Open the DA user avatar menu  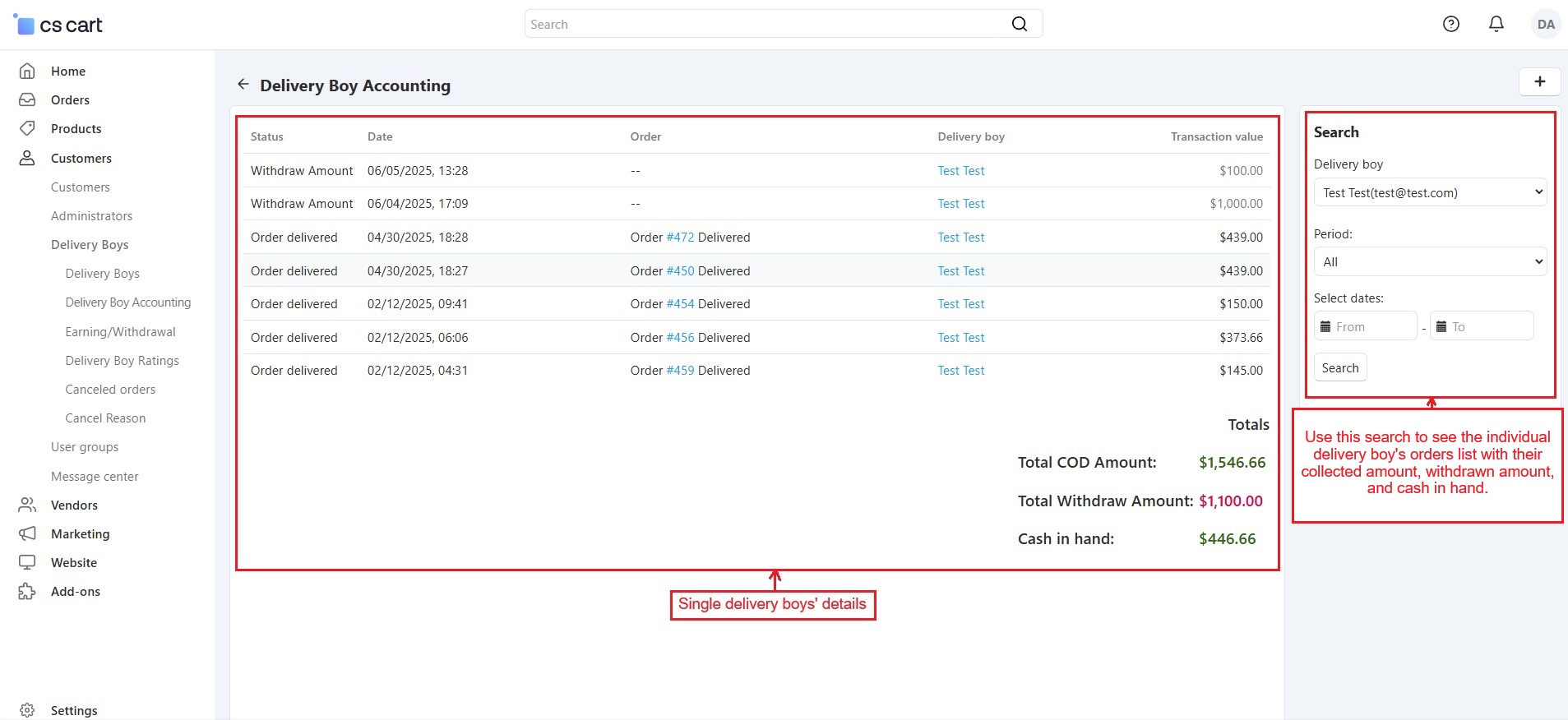pyautogui.click(x=1545, y=24)
